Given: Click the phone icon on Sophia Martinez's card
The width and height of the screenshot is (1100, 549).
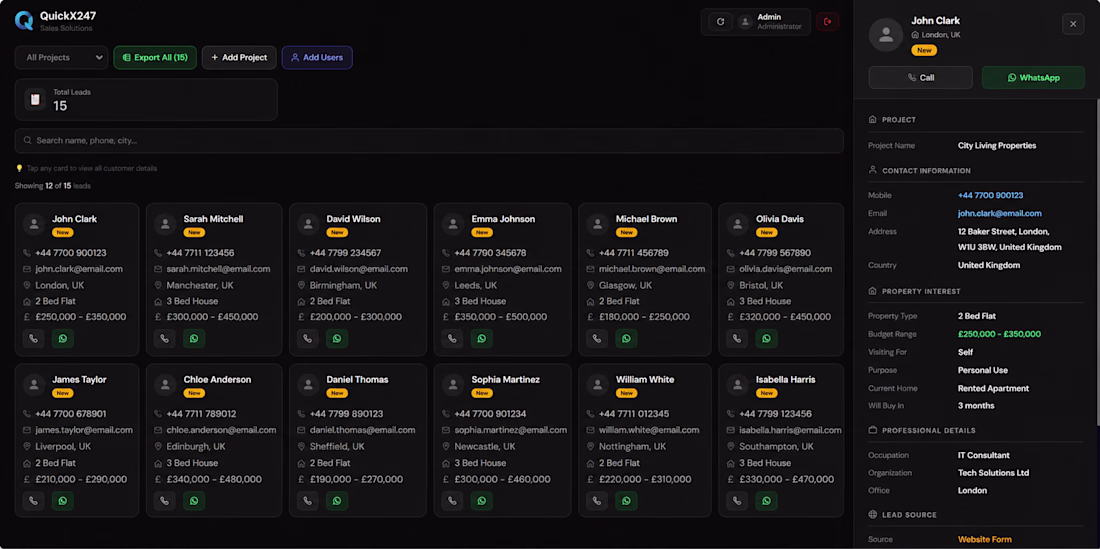Looking at the screenshot, I should [452, 501].
